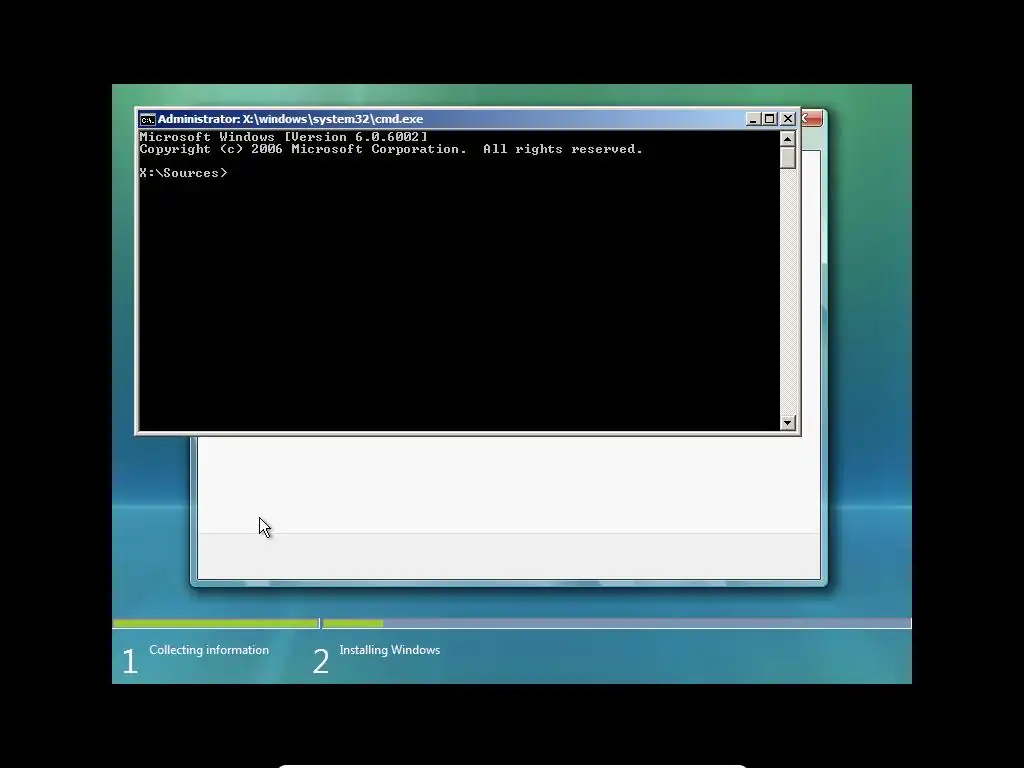
Task: Close the Administrator cmd.exe window
Action: [x=788, y=119]
